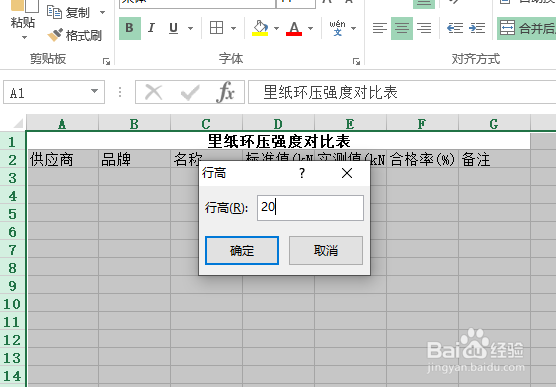Close the 行高 dialog

coord(347,173)
